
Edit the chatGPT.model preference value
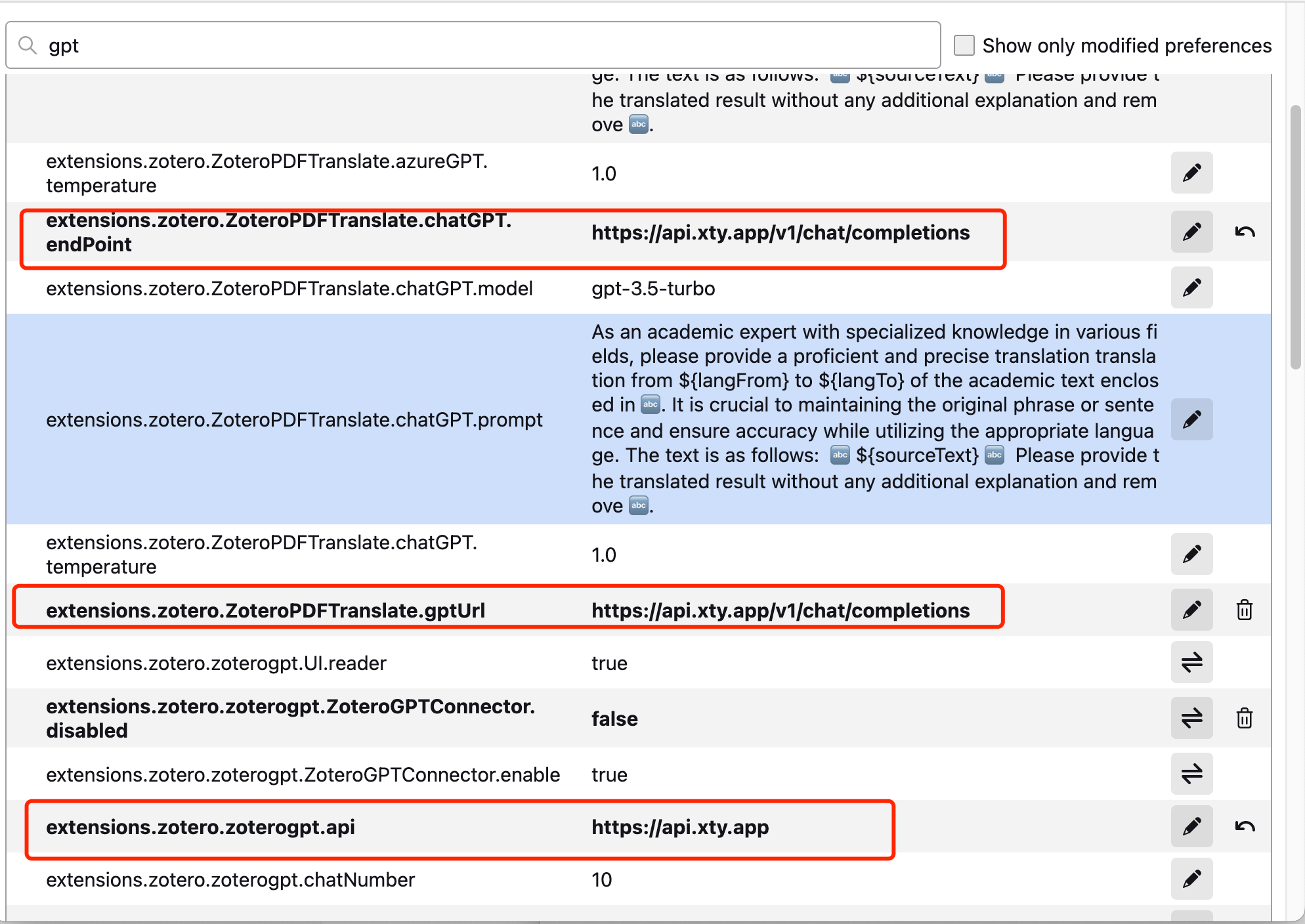point(1191,287)
